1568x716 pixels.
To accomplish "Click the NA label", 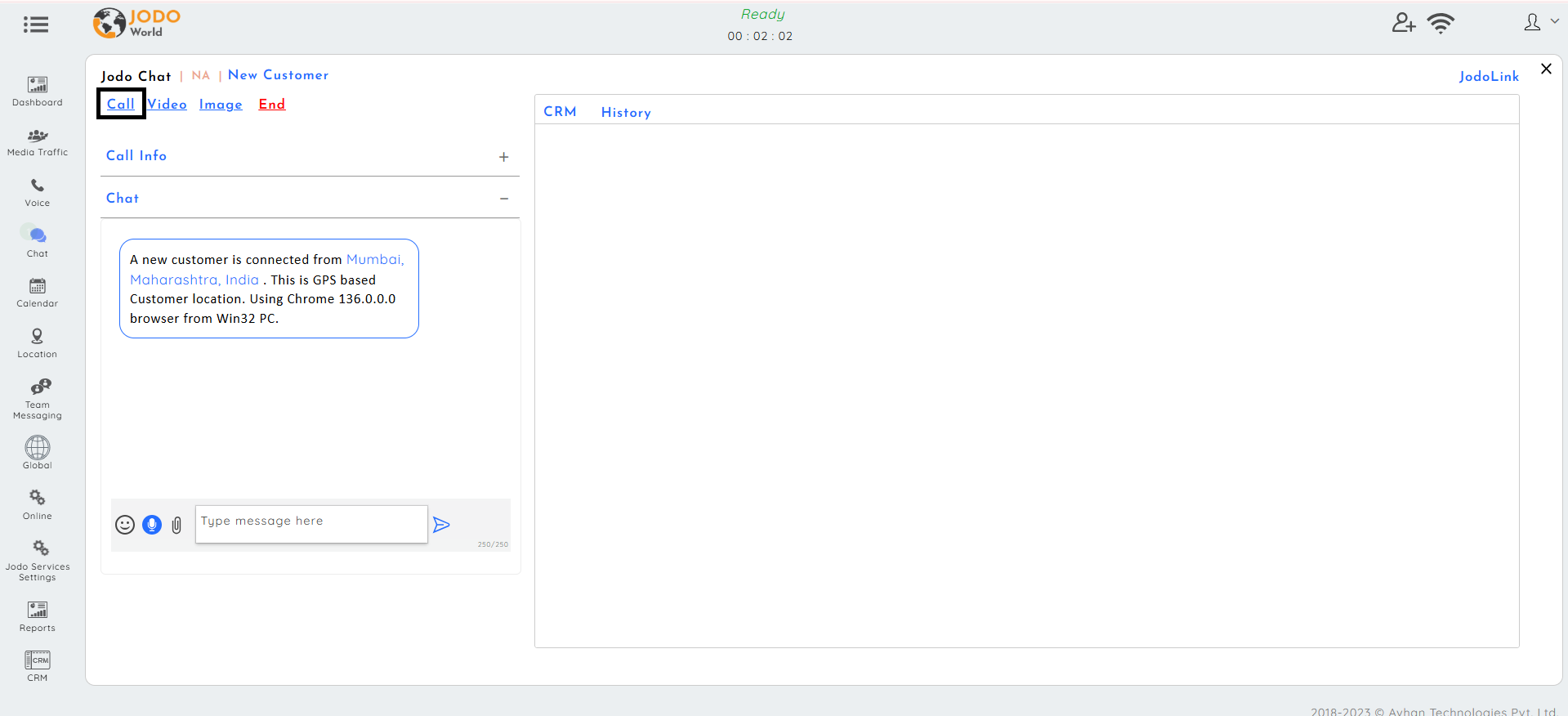I will click(201, 75).
